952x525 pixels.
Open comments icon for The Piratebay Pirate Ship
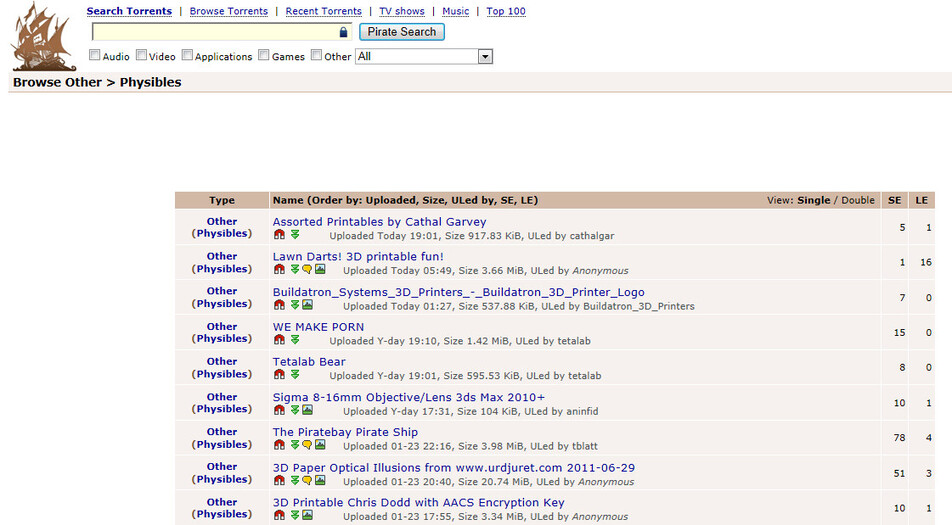[307, 445]
